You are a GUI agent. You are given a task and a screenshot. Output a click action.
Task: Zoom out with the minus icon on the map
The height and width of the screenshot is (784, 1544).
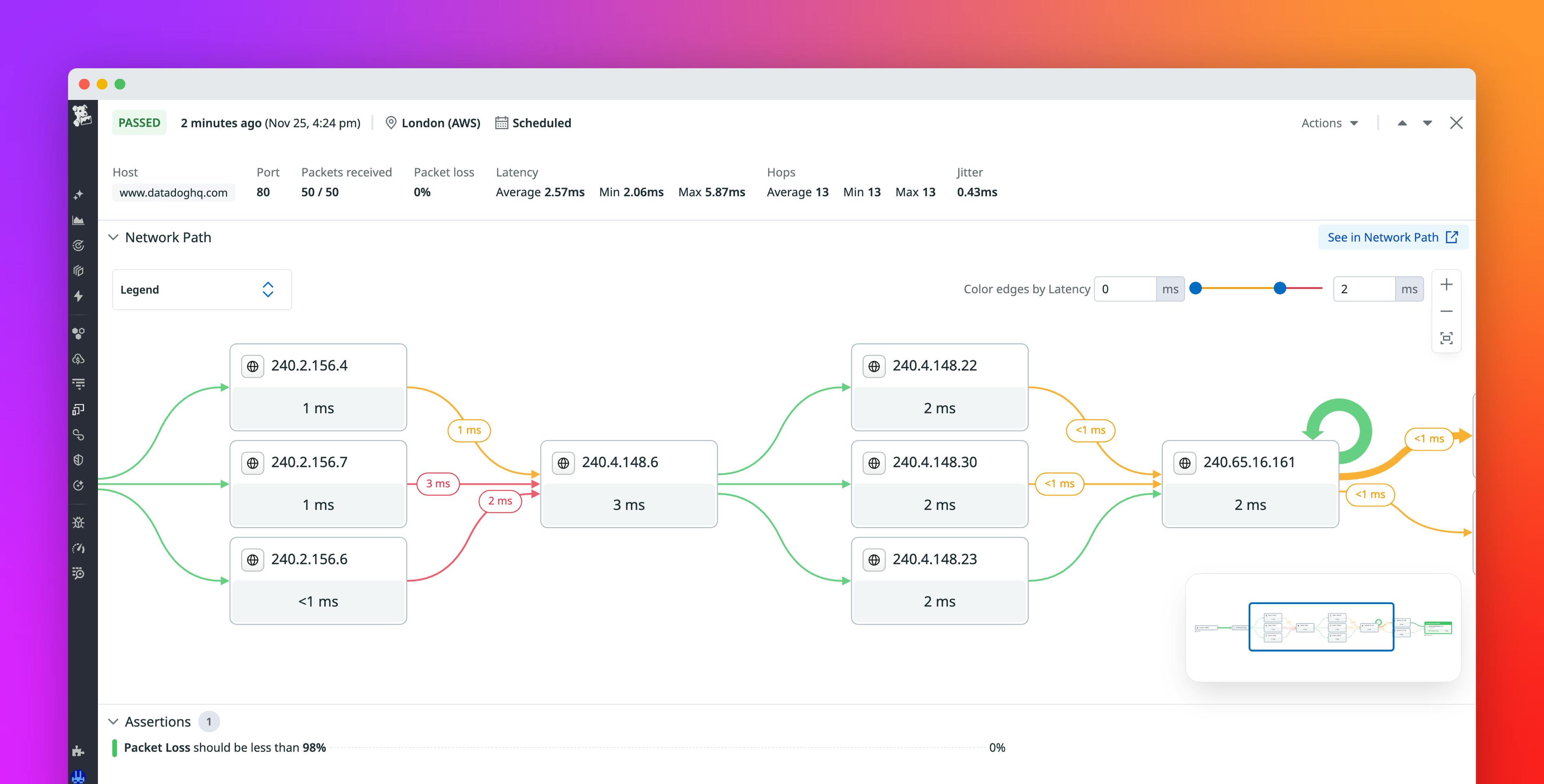point(1447,311)
